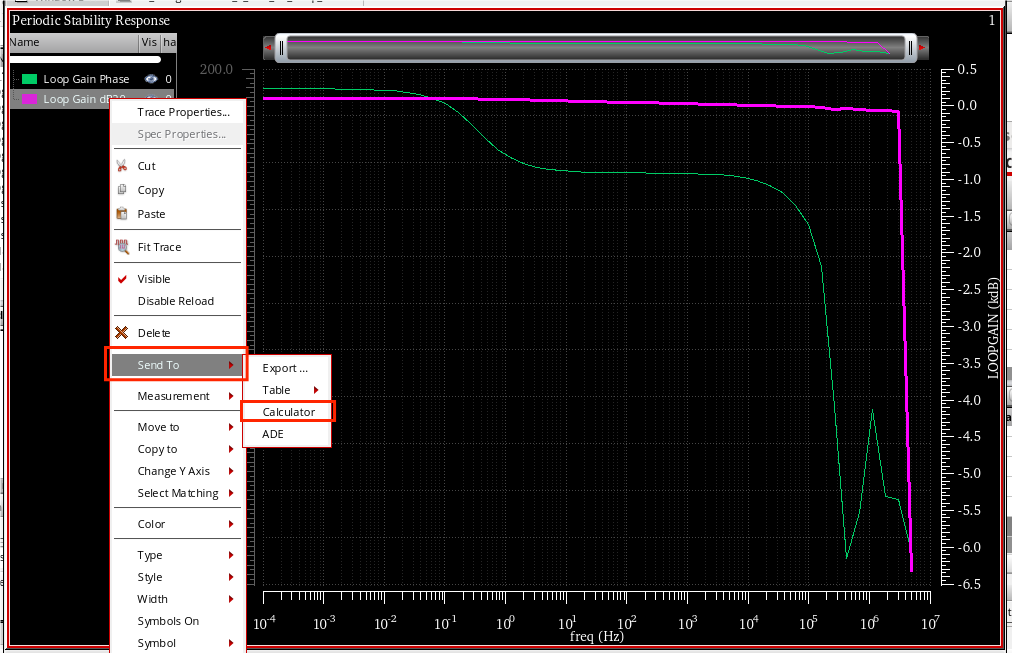Viewport: 1012px width, 653px height.
Task: Toggle visibility of Loop Gain Phase trace
Action: pyautogui.click(x=149, y=79)
